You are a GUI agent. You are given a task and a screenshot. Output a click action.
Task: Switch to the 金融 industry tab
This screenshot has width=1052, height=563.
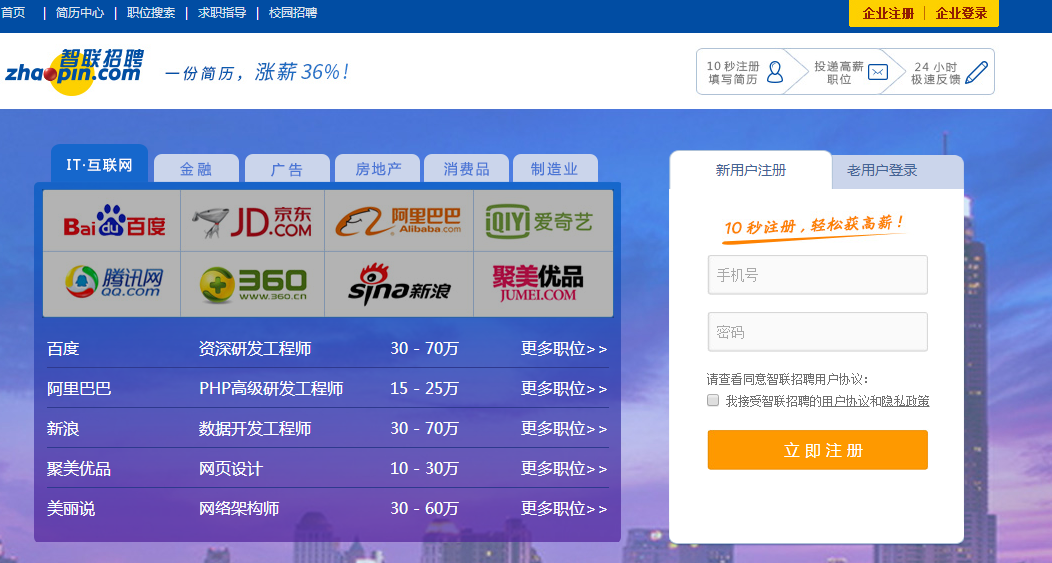196,169
